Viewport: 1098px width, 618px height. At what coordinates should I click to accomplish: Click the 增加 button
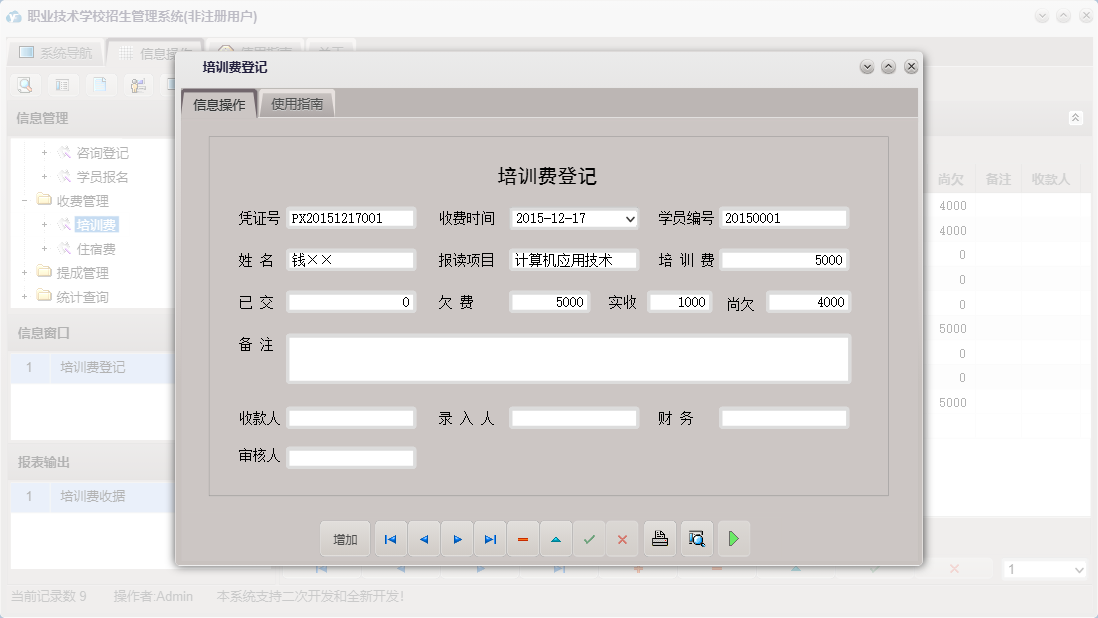[344, 539]
